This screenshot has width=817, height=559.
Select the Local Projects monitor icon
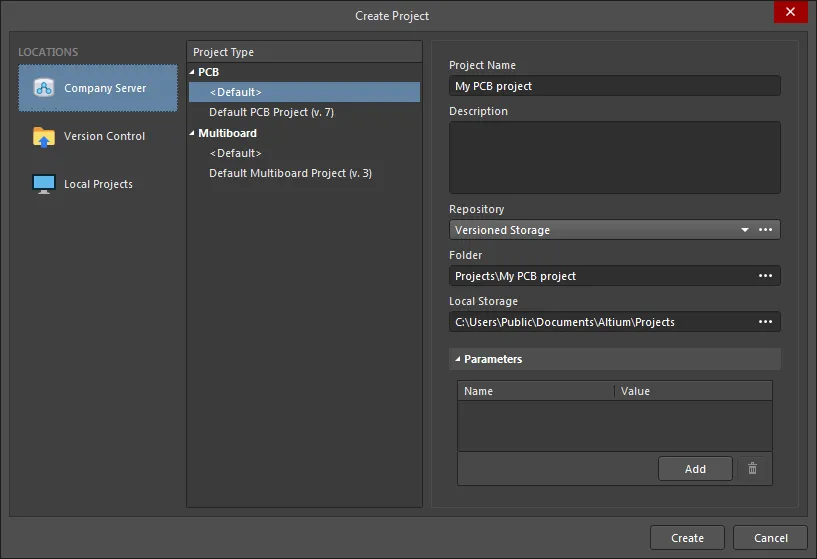(x=44, y=184)
